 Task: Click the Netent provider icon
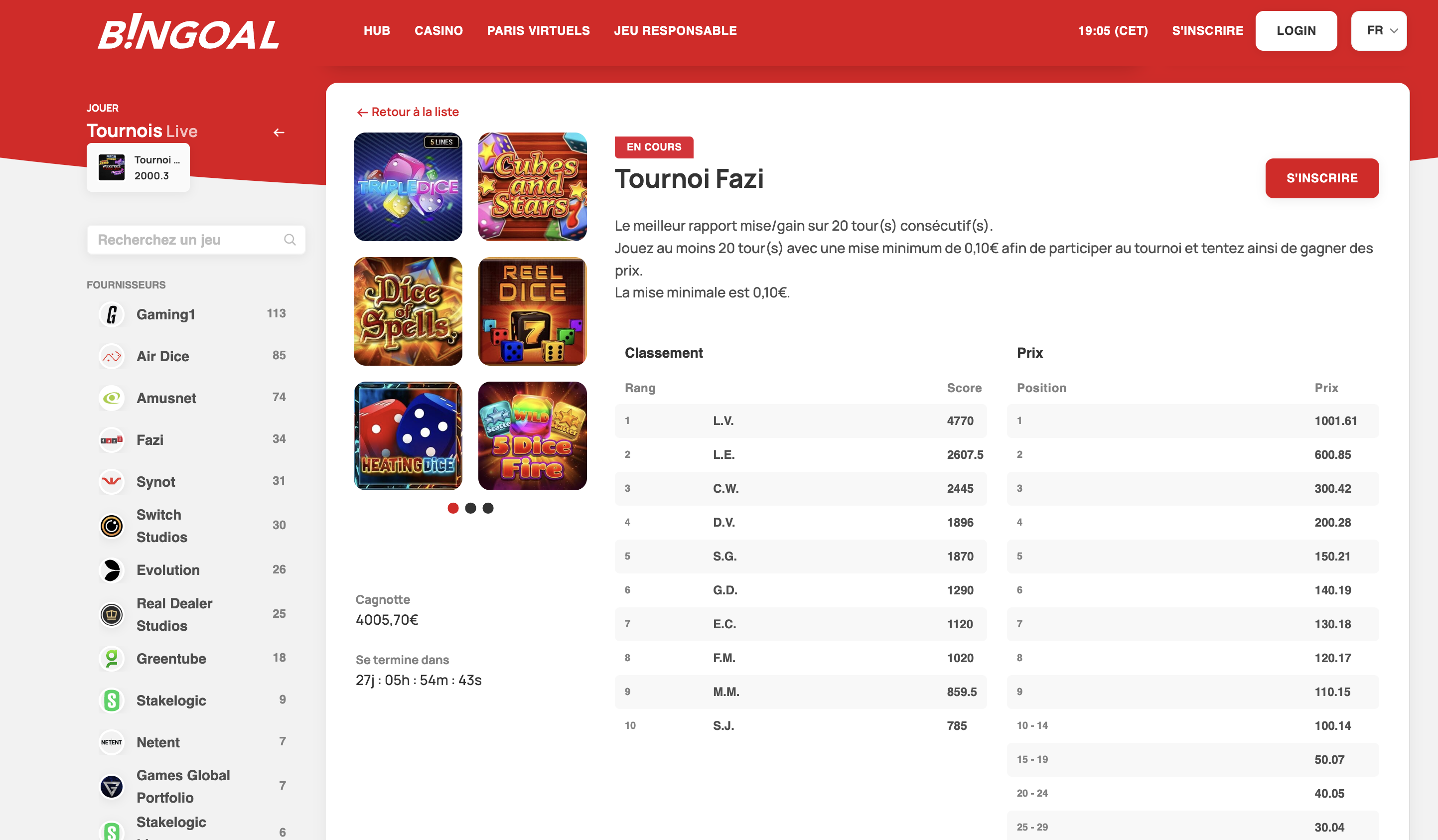click(112, 742)
